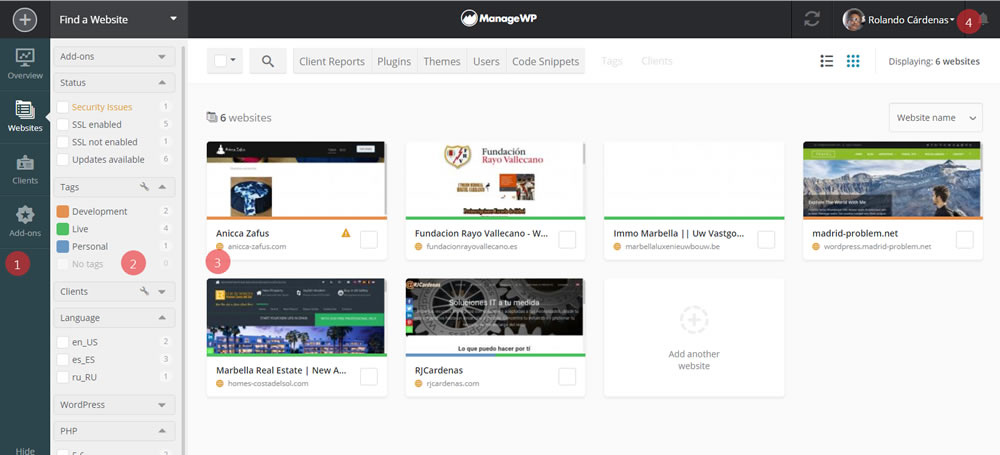Viewport: 1000px width, 455px height.
Task: Open the Add-ons sidebar section
Action: 25,221
